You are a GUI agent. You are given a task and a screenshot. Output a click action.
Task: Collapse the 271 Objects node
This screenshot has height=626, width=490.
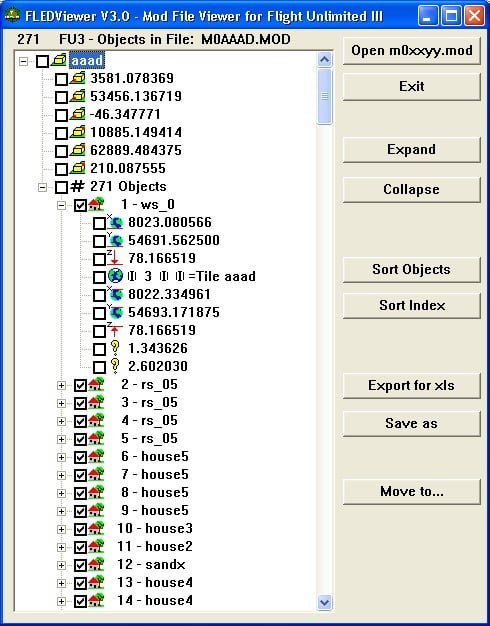[x=42, y=187]
